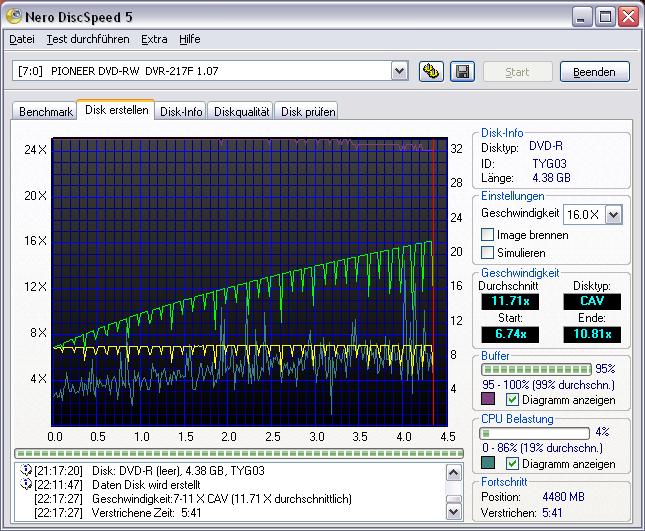
Task: Enable the Image brennen checkbox
Action: click(x=487, y=234)
